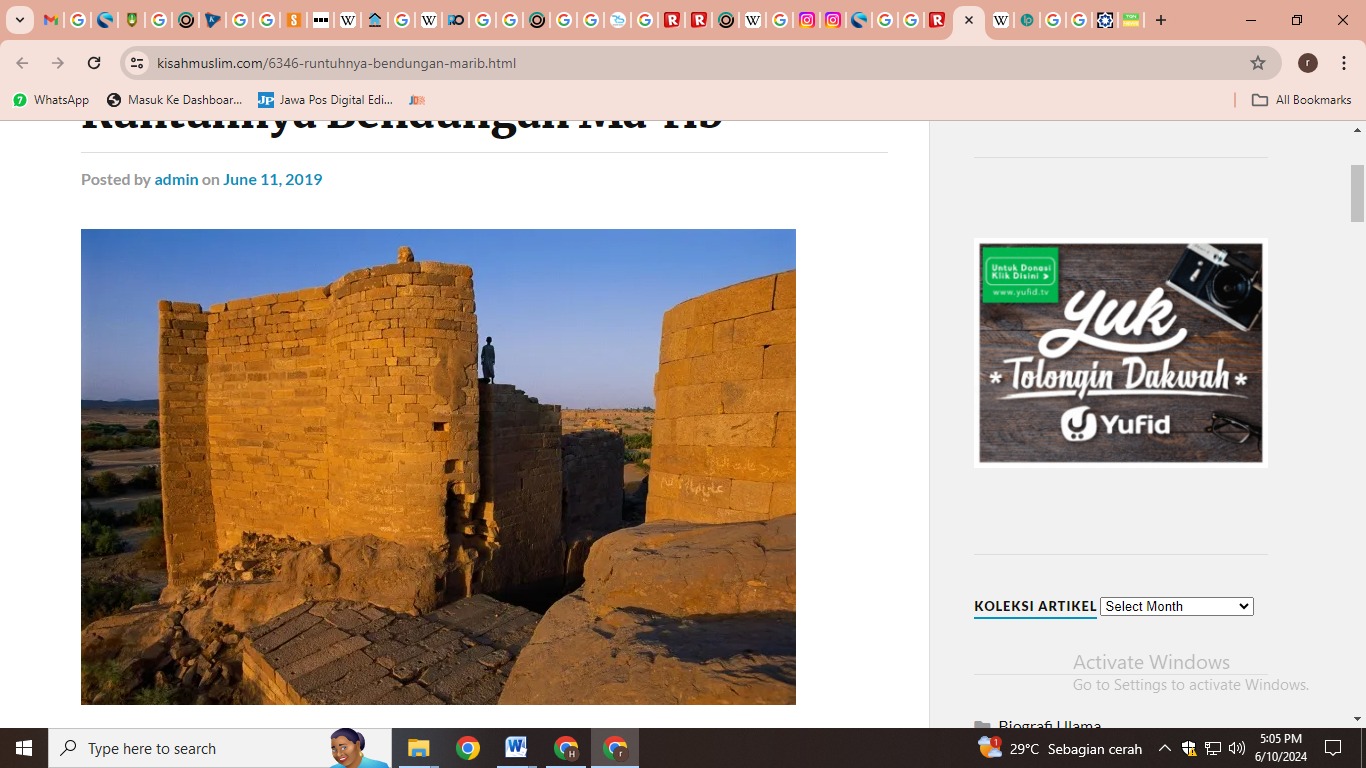Open the Select Month dropdown
1366x768 pixels.
pos(1176,606)
